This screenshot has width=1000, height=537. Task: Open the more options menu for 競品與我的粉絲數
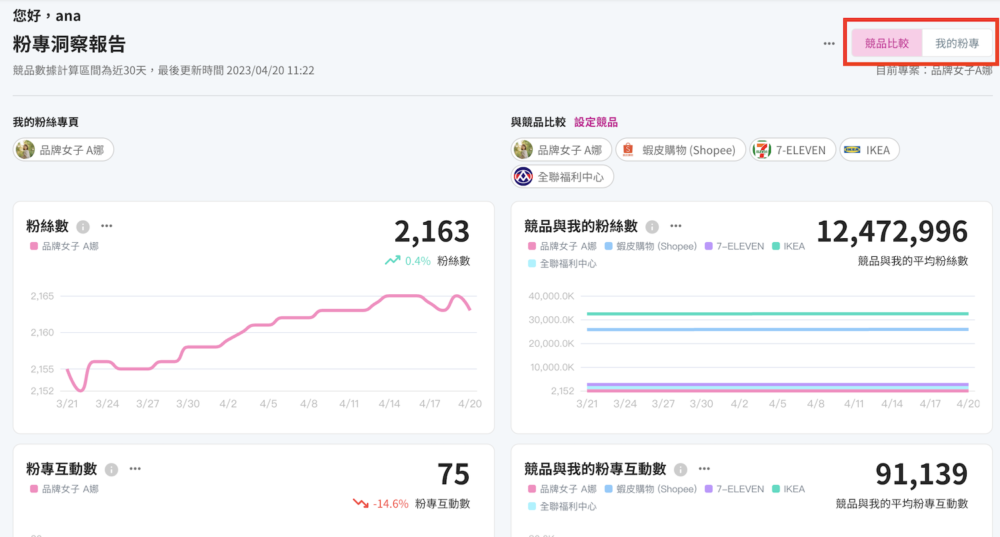pyautogui.click(x=676, y=226)
